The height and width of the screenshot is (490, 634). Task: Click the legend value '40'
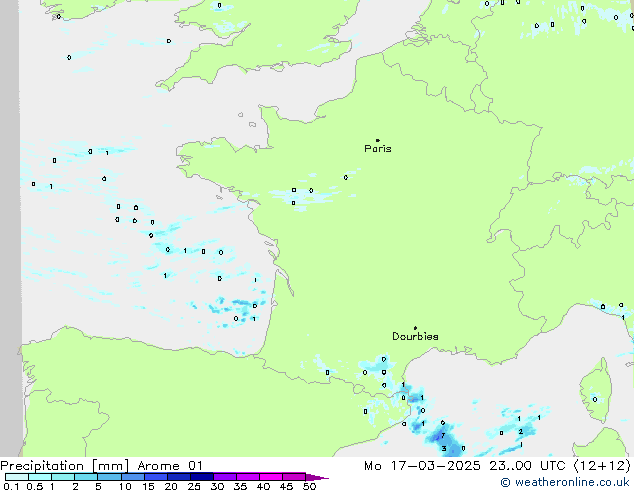[x=263, y=486]
